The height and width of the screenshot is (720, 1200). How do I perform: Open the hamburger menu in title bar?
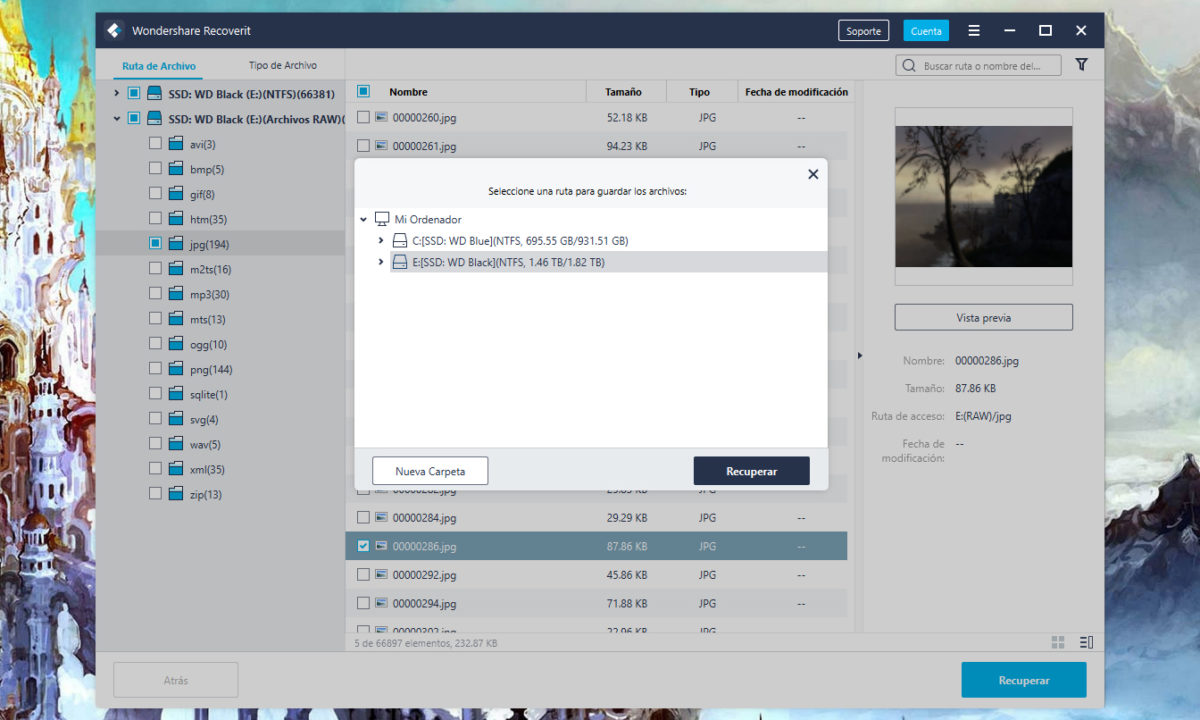click(974, 31)
